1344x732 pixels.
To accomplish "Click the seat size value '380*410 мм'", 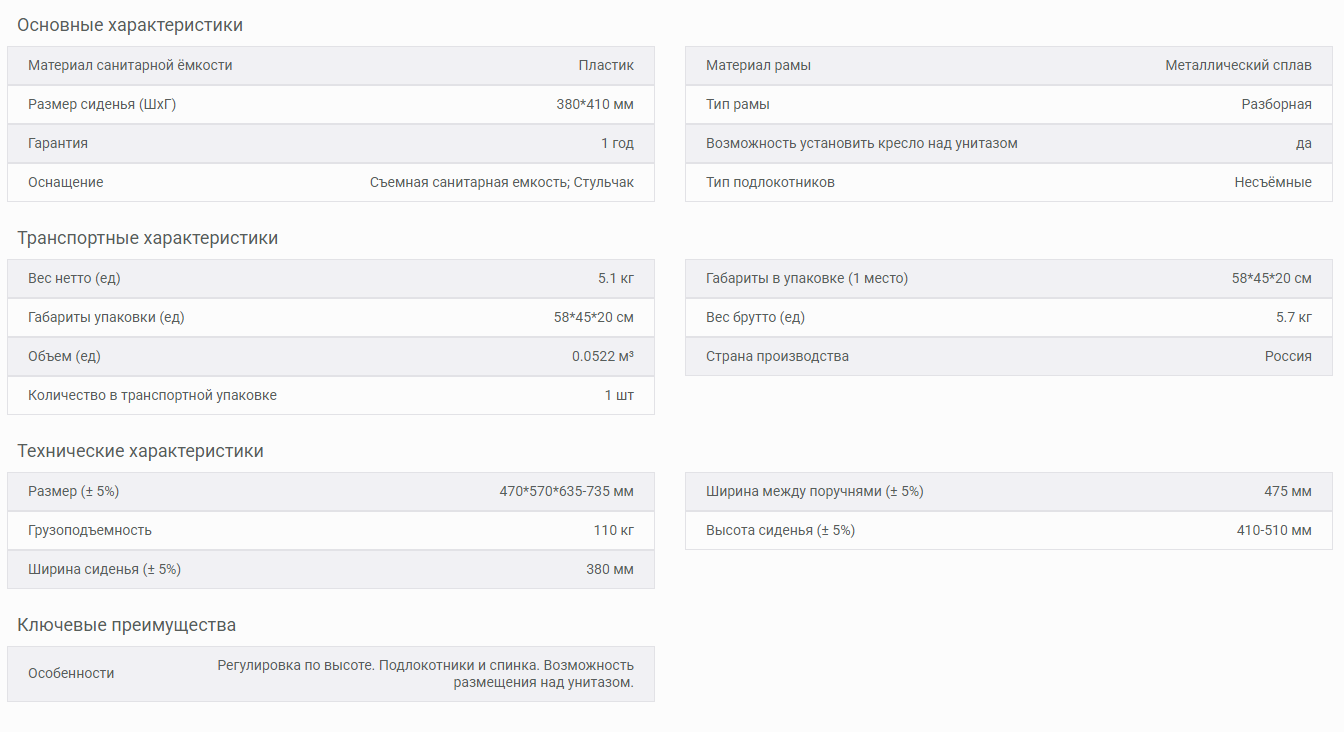I will click(x=594, y=104).
